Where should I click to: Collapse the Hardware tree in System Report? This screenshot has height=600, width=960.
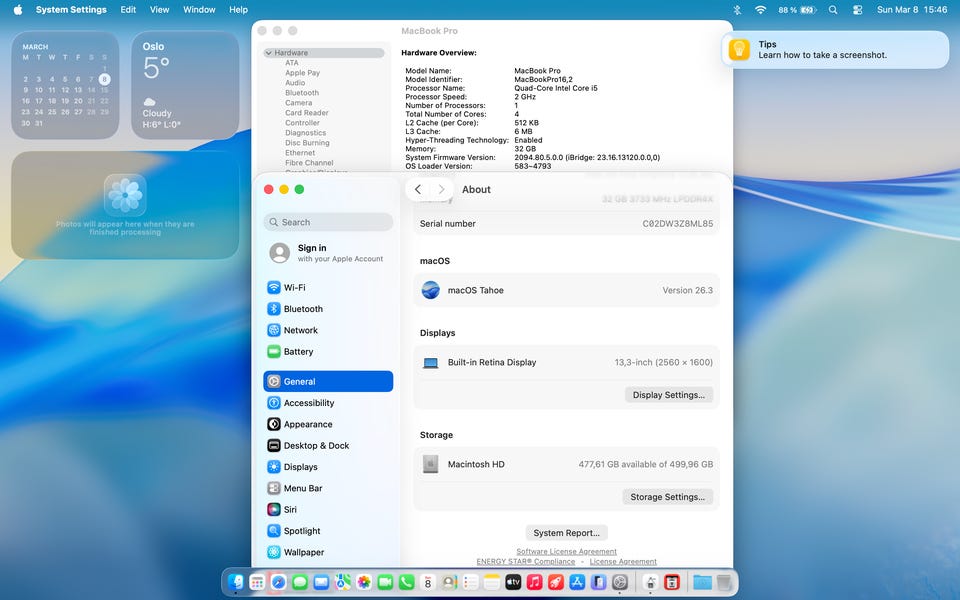coord(269,53)
